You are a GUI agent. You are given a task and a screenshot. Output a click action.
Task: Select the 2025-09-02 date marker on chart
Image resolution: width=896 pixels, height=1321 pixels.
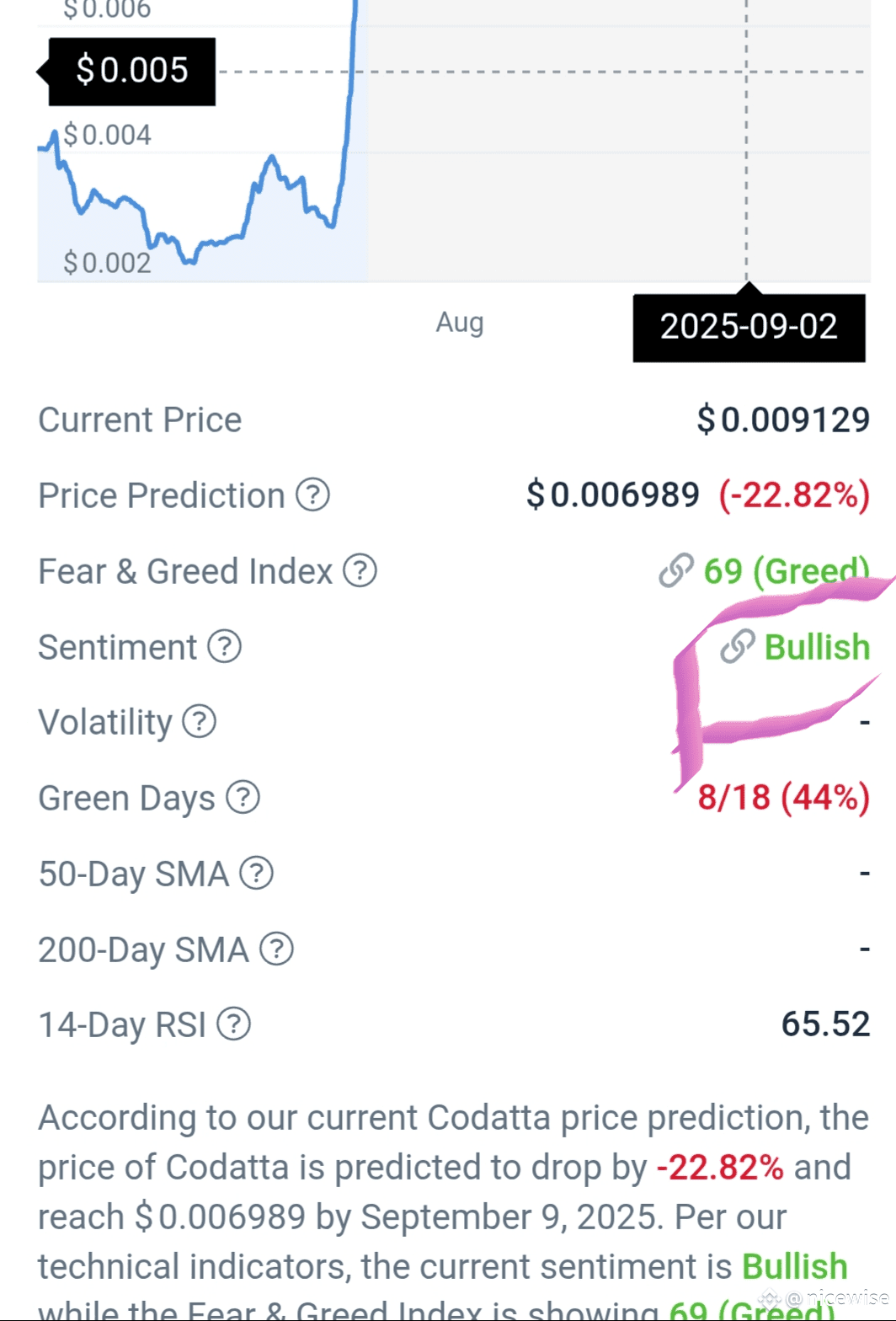tap(749, 327)
